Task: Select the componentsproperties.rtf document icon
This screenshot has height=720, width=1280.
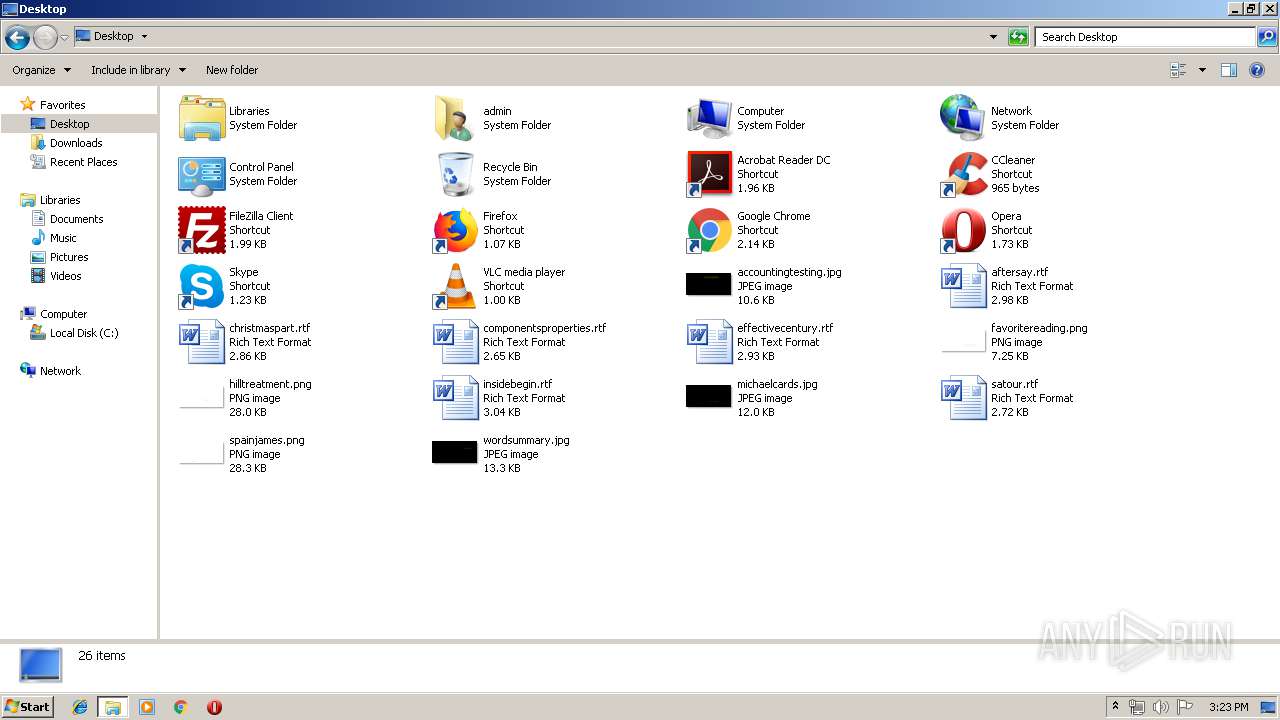Action: tap(456, 342)
